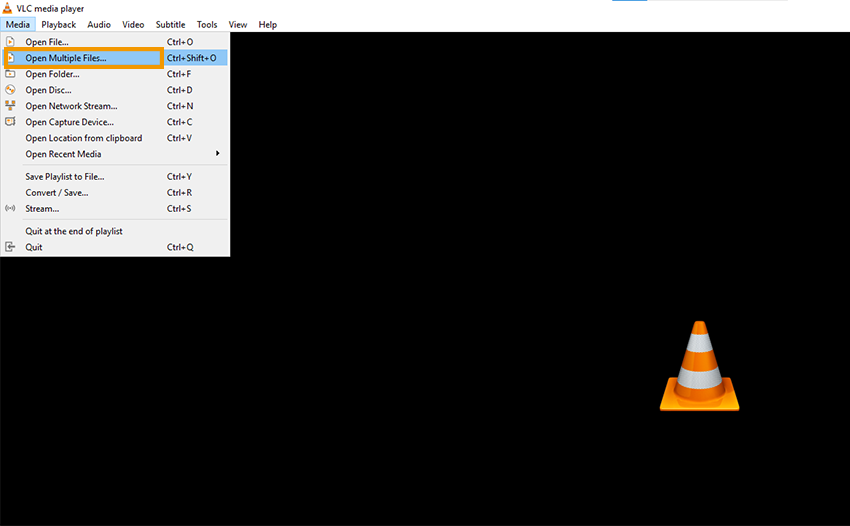This screenshot has height=526, width=850.
Task: Click the large VLC cone logo
Action: coord(699,365)
